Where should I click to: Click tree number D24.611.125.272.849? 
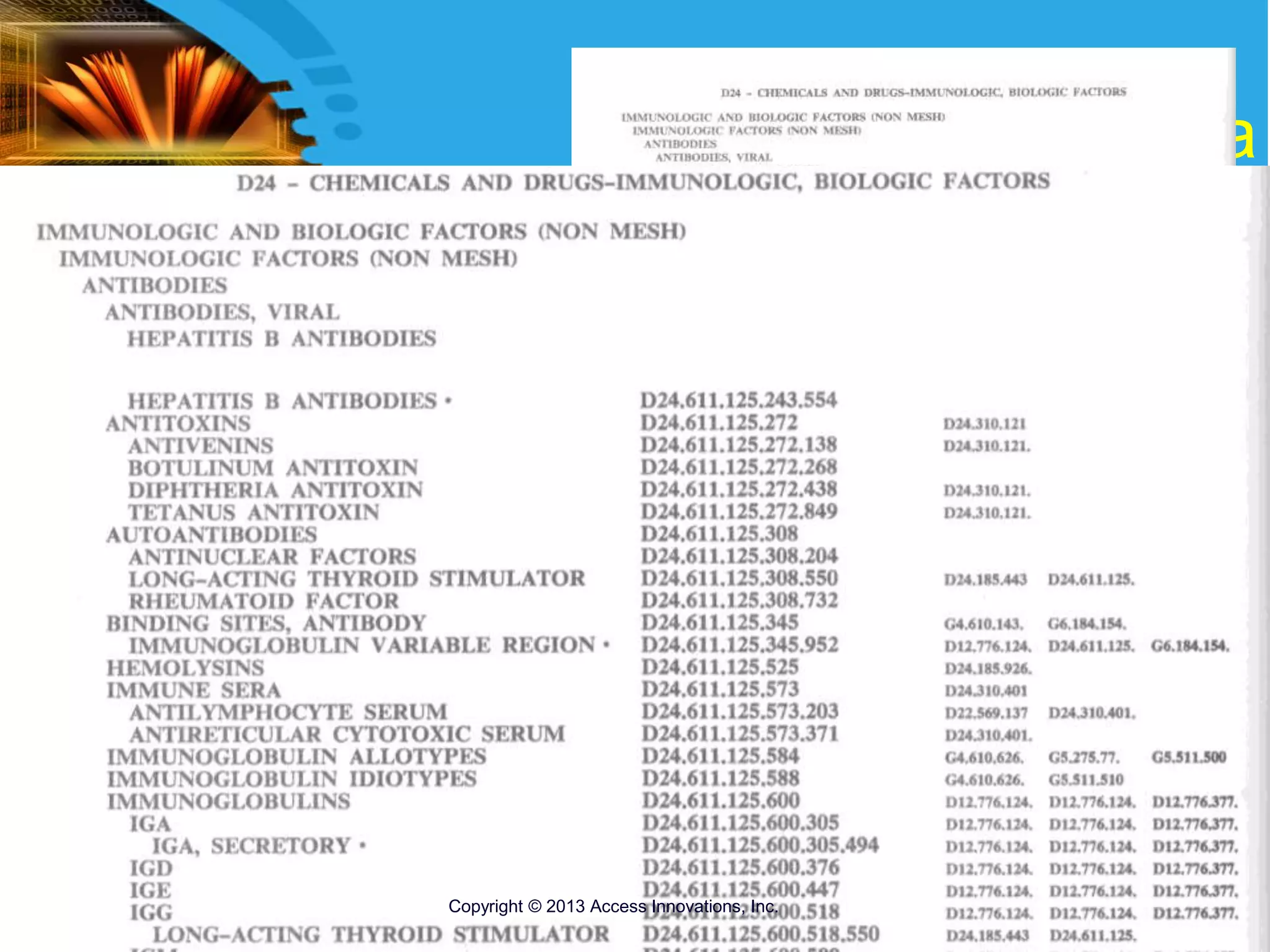point(739,512)
